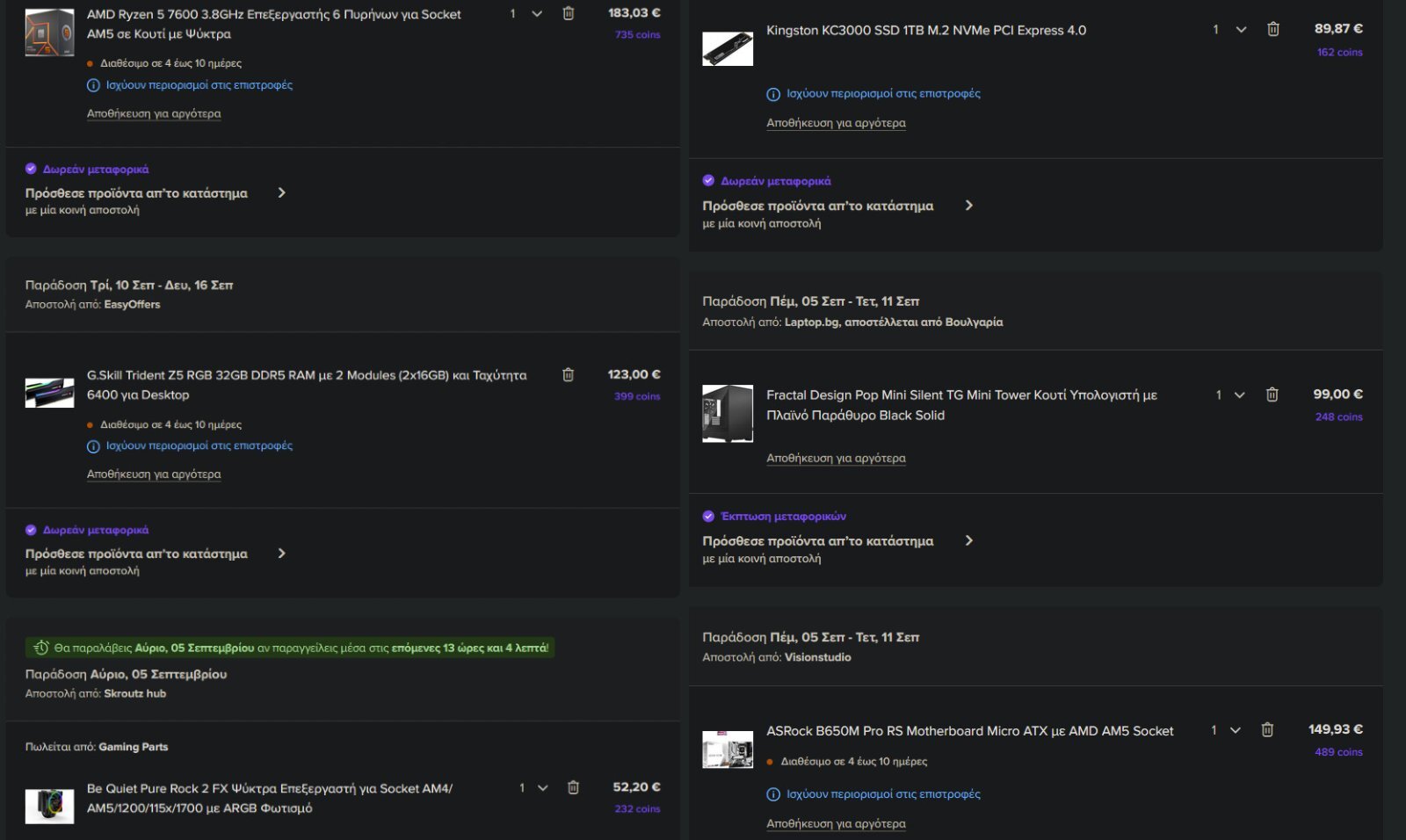Save ASRock B650M motherboard for later
This screenshot has width=1406, height=840.
pos(836,823)
